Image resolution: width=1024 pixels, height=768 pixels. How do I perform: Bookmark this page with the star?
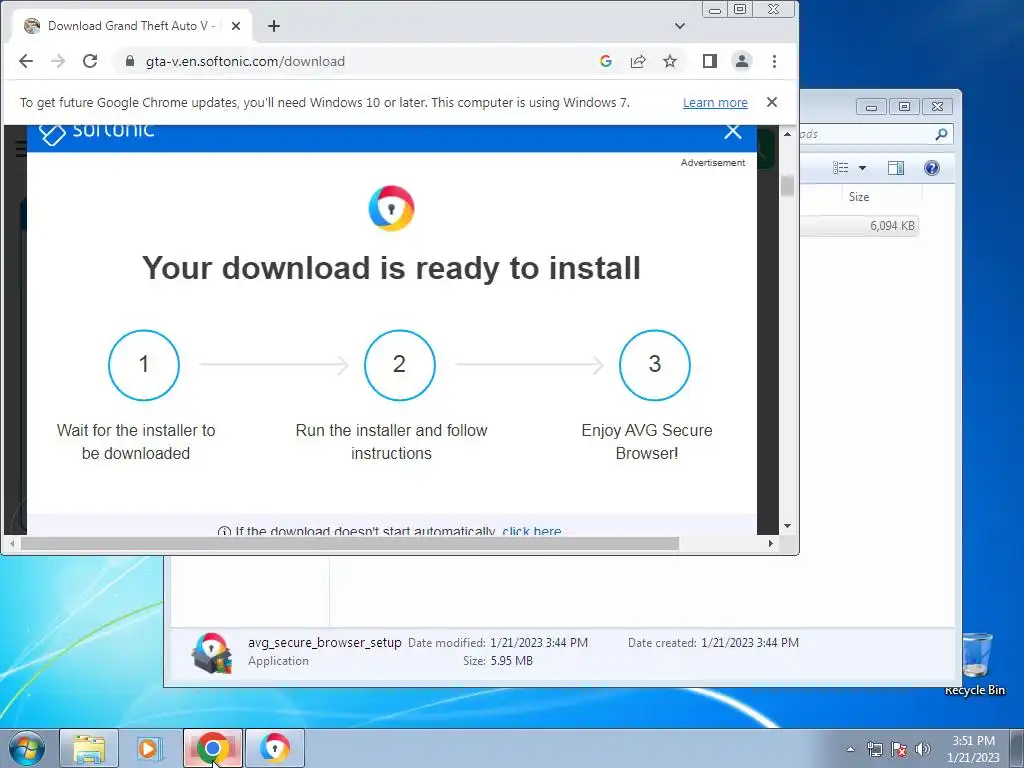[670, 61]
